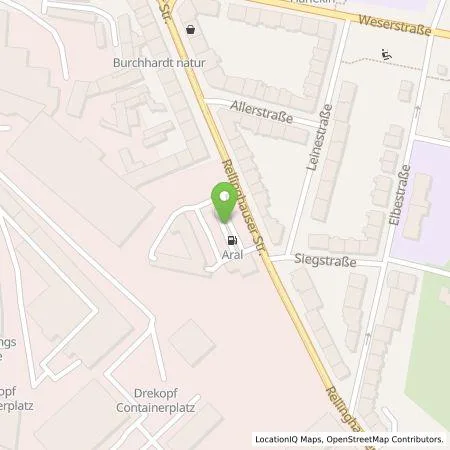The image size is (450, 450).
Task: Click the Siegstraße street label
Action: click(x=325, y=260)
